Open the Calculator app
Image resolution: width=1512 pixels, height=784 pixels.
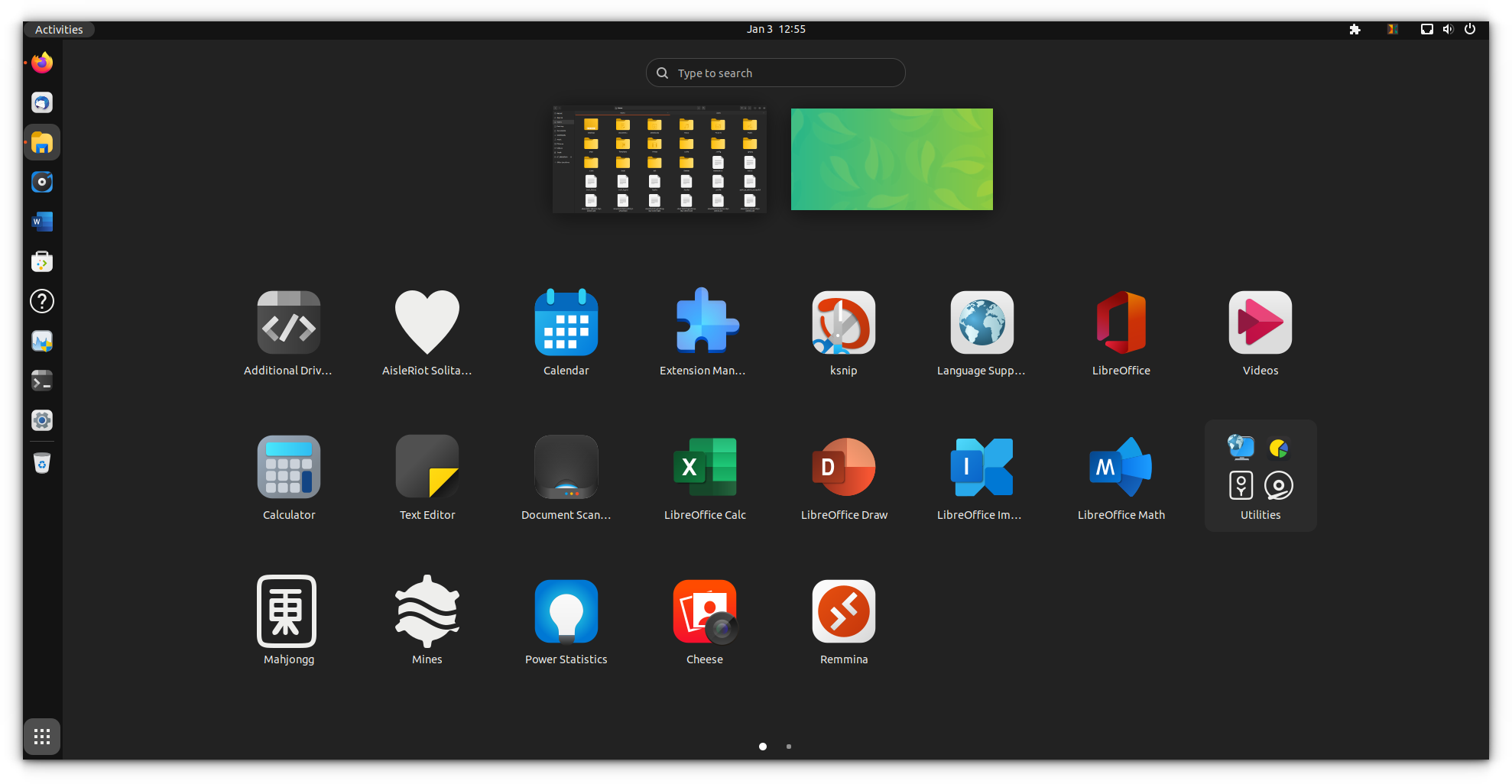288,467
